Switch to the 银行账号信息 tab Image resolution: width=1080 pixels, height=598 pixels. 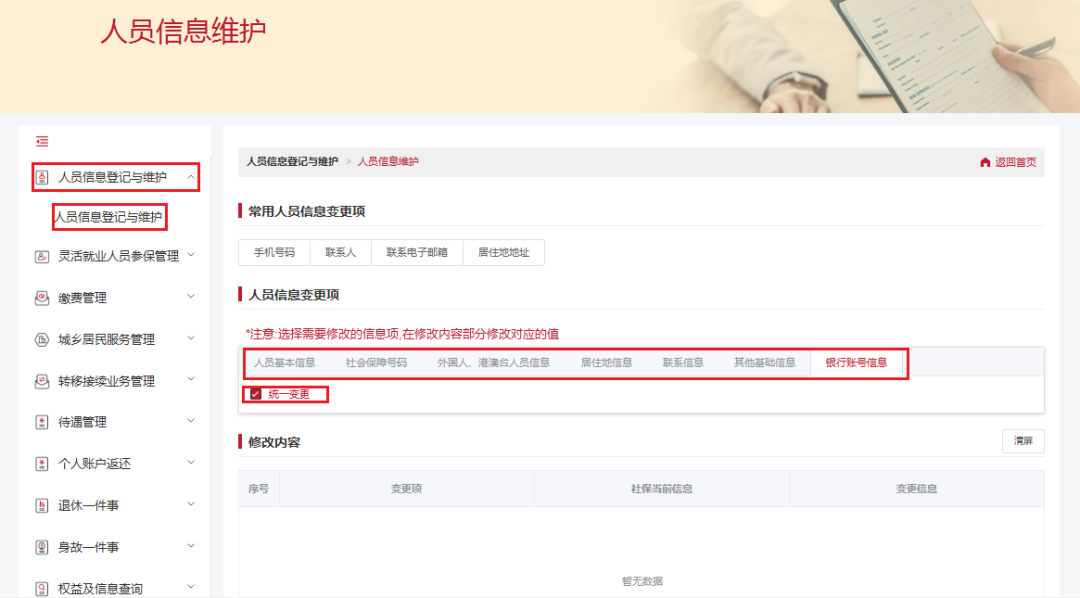pyautogui.click(x=856, y=363)
